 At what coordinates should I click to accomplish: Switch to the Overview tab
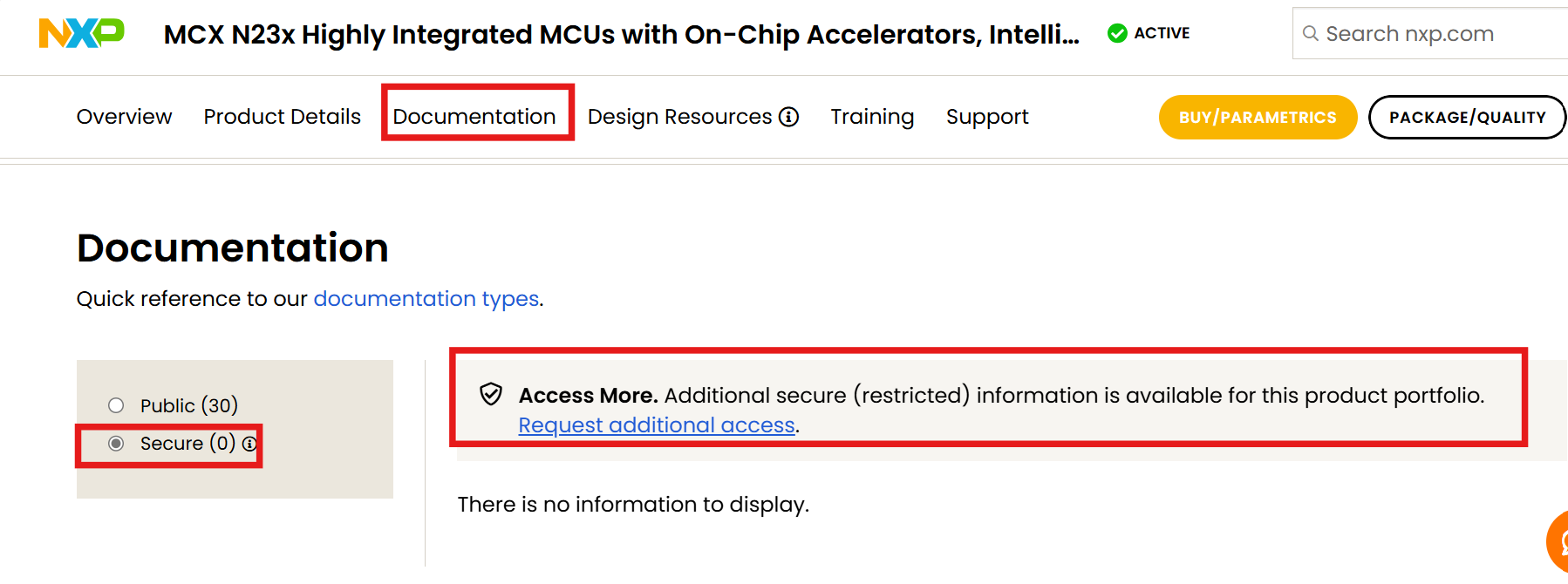coord(124,116)
